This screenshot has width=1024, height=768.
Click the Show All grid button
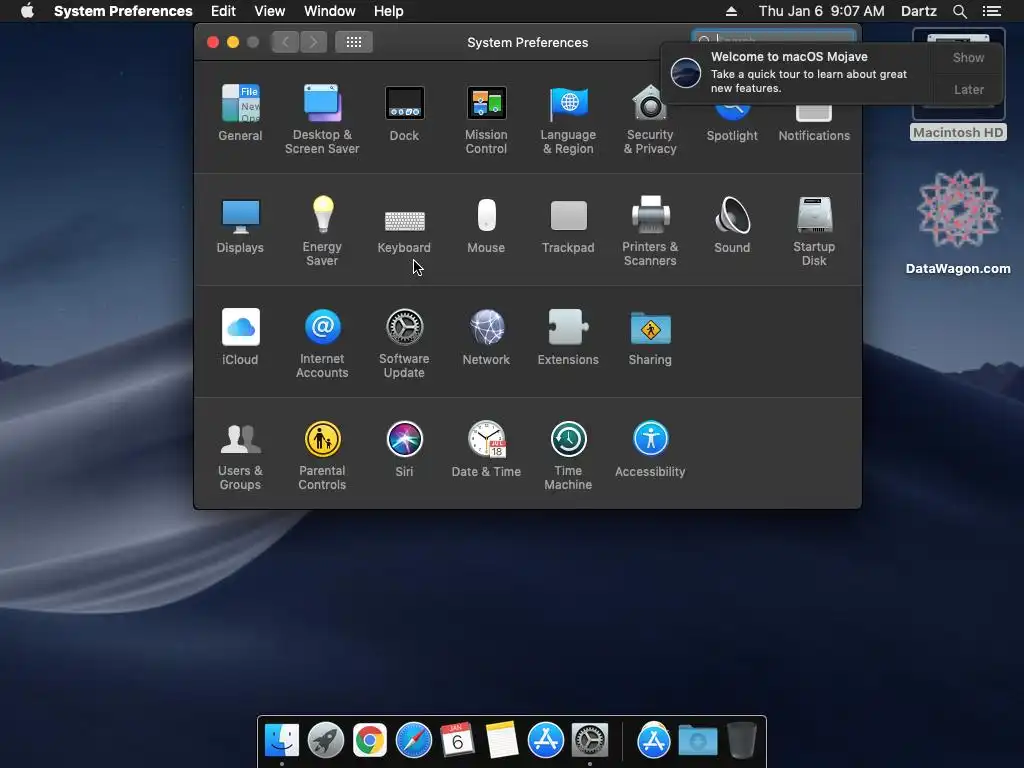coord(354,42)
